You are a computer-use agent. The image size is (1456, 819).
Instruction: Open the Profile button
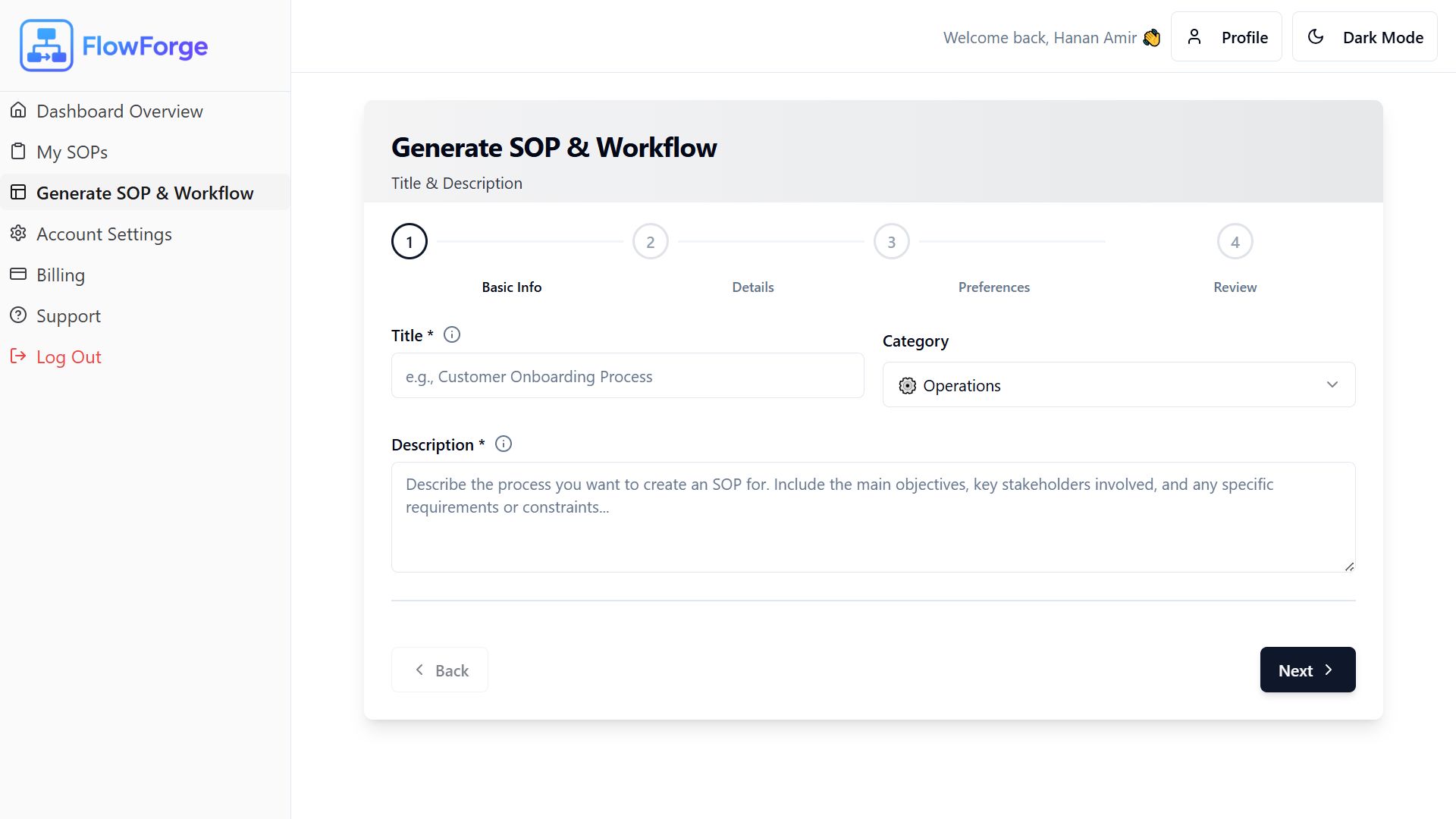[1226, 37]
